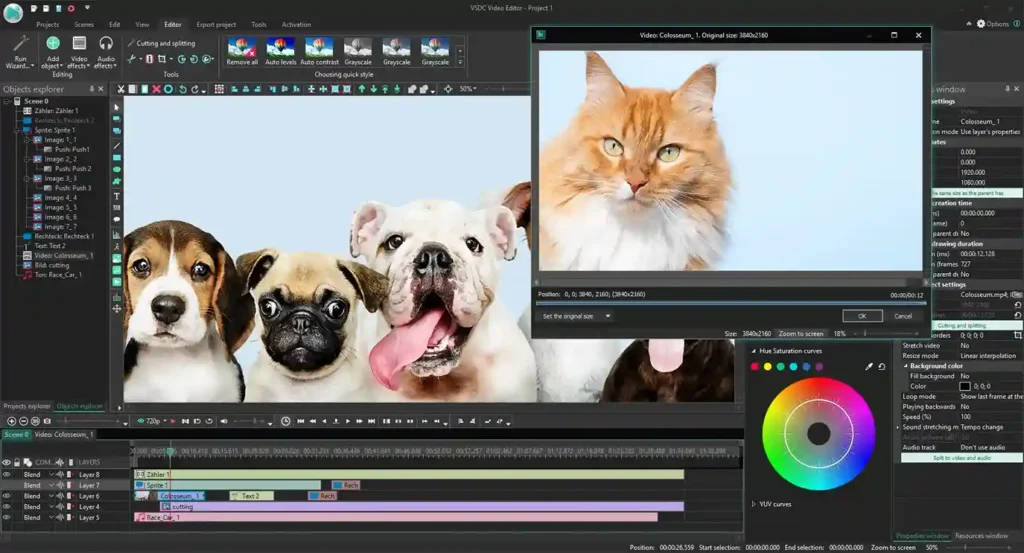Open the 'Set the original size' dropdown
The width and height of the screenshot is (1024, 553).
pyautogui.click(x=576, y=316)
